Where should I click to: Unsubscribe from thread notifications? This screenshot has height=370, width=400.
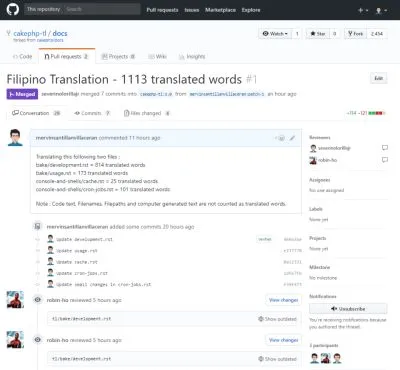[348, 309]
